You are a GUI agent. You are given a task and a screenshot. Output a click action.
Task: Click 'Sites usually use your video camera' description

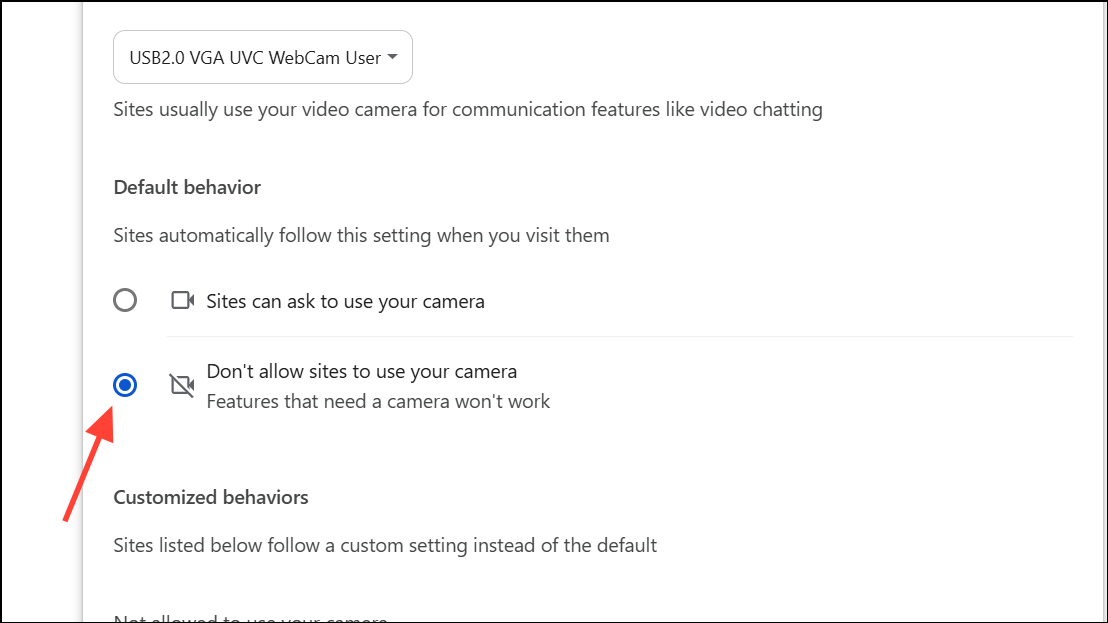coord(468,109)
